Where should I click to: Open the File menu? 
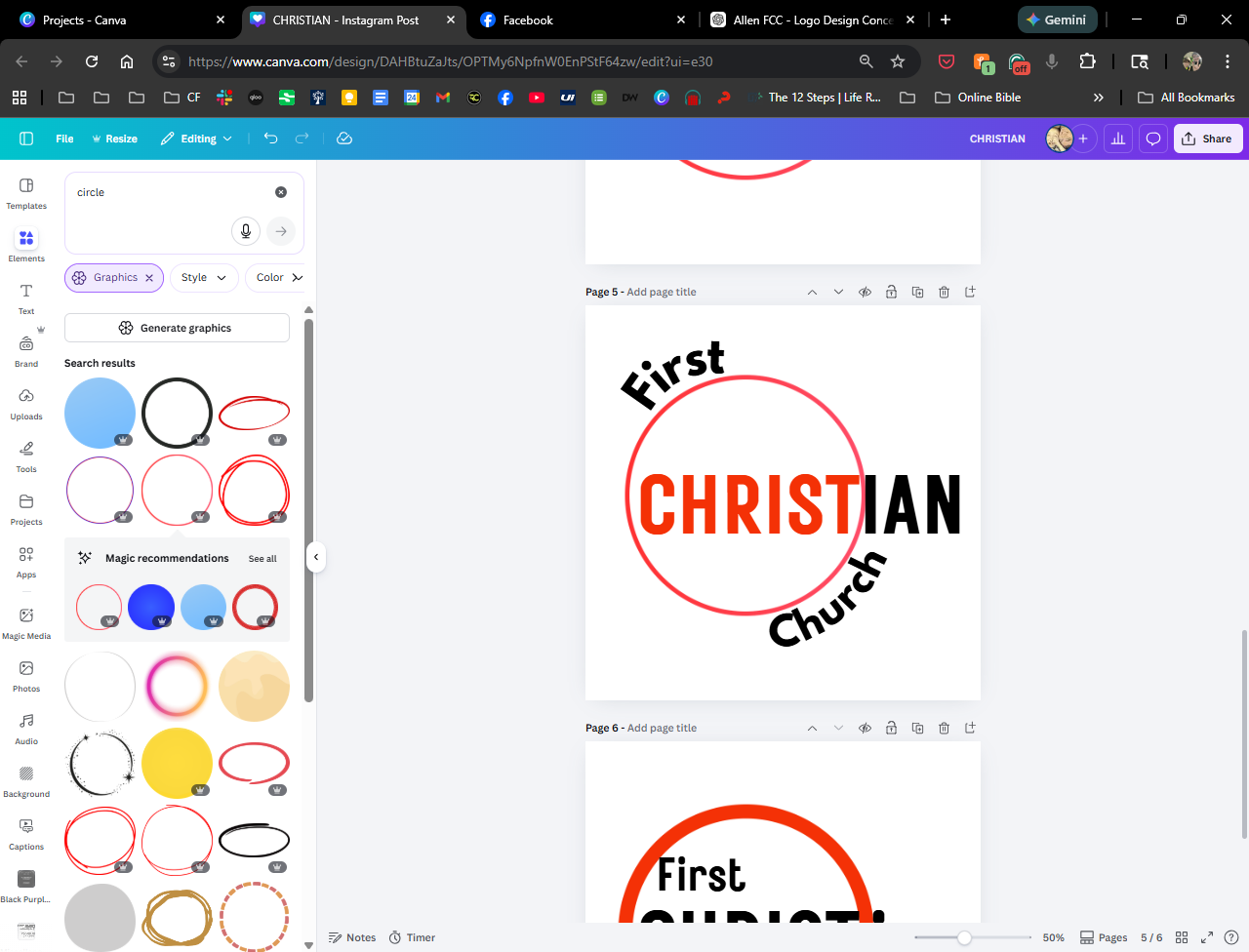tap(64, 139)
